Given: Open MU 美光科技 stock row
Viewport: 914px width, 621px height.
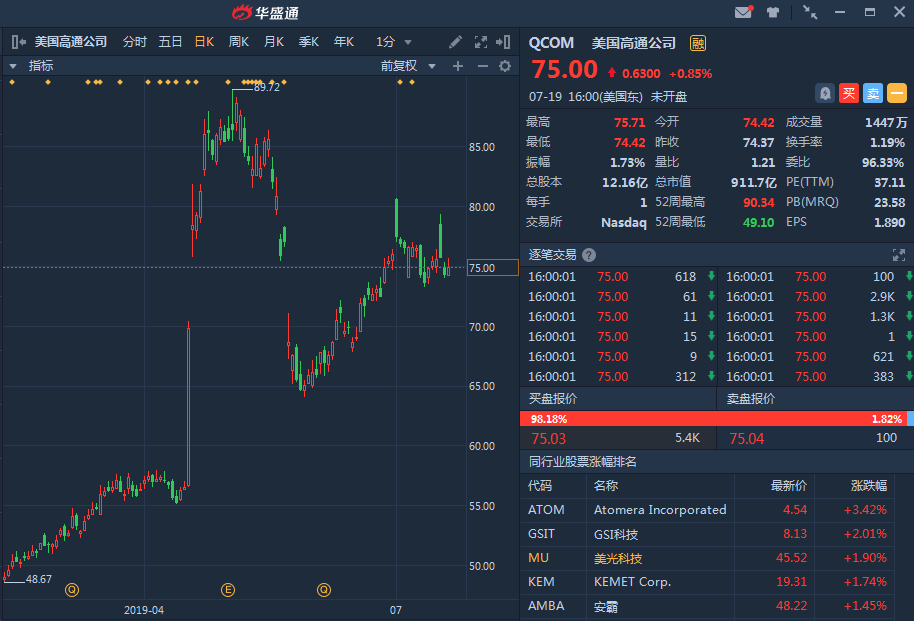Looking at the screenshot, I should pyautogui.click(x=708, y=558).
